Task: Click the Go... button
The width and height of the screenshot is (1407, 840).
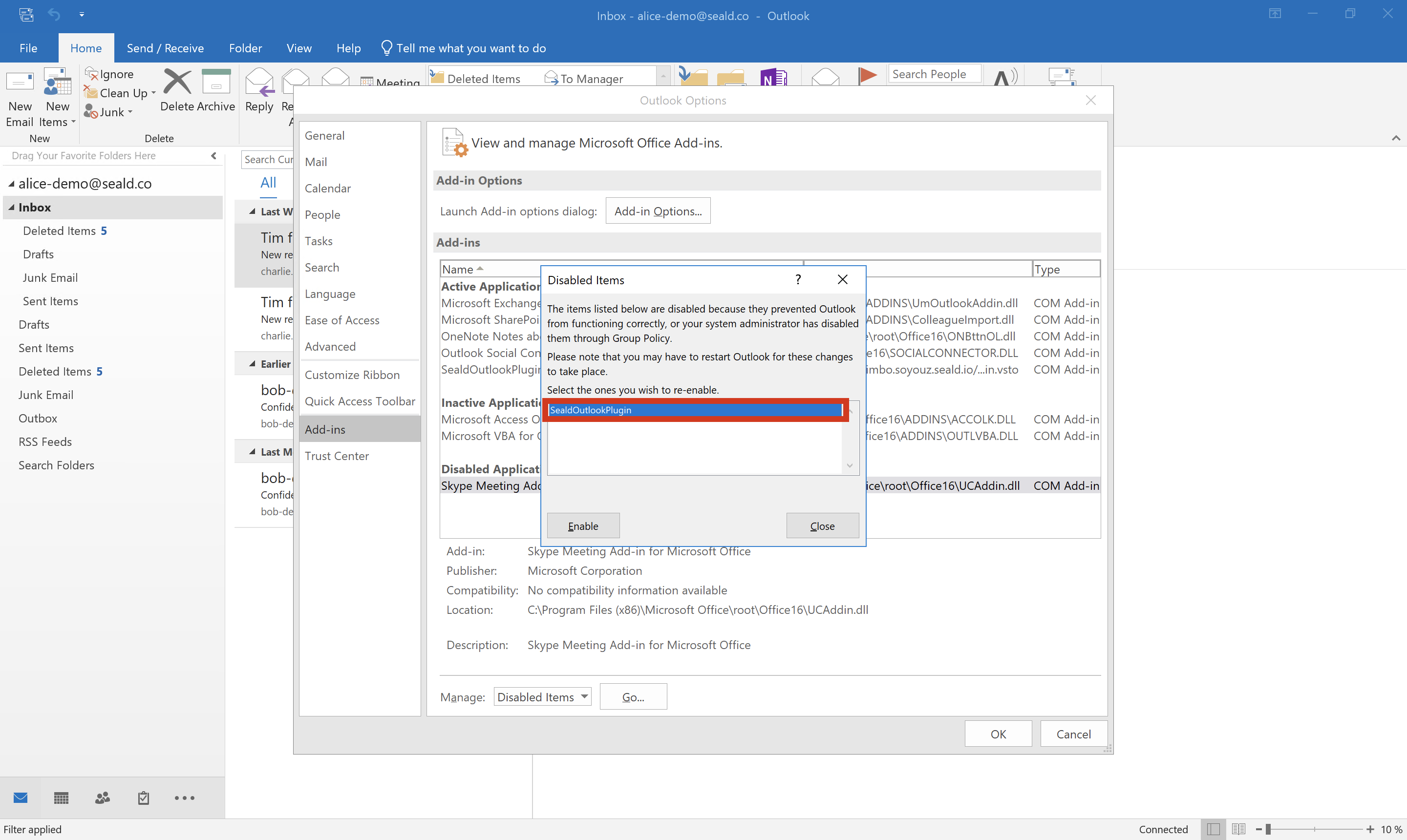Action: pyautogui.click(x=634, y=697)
